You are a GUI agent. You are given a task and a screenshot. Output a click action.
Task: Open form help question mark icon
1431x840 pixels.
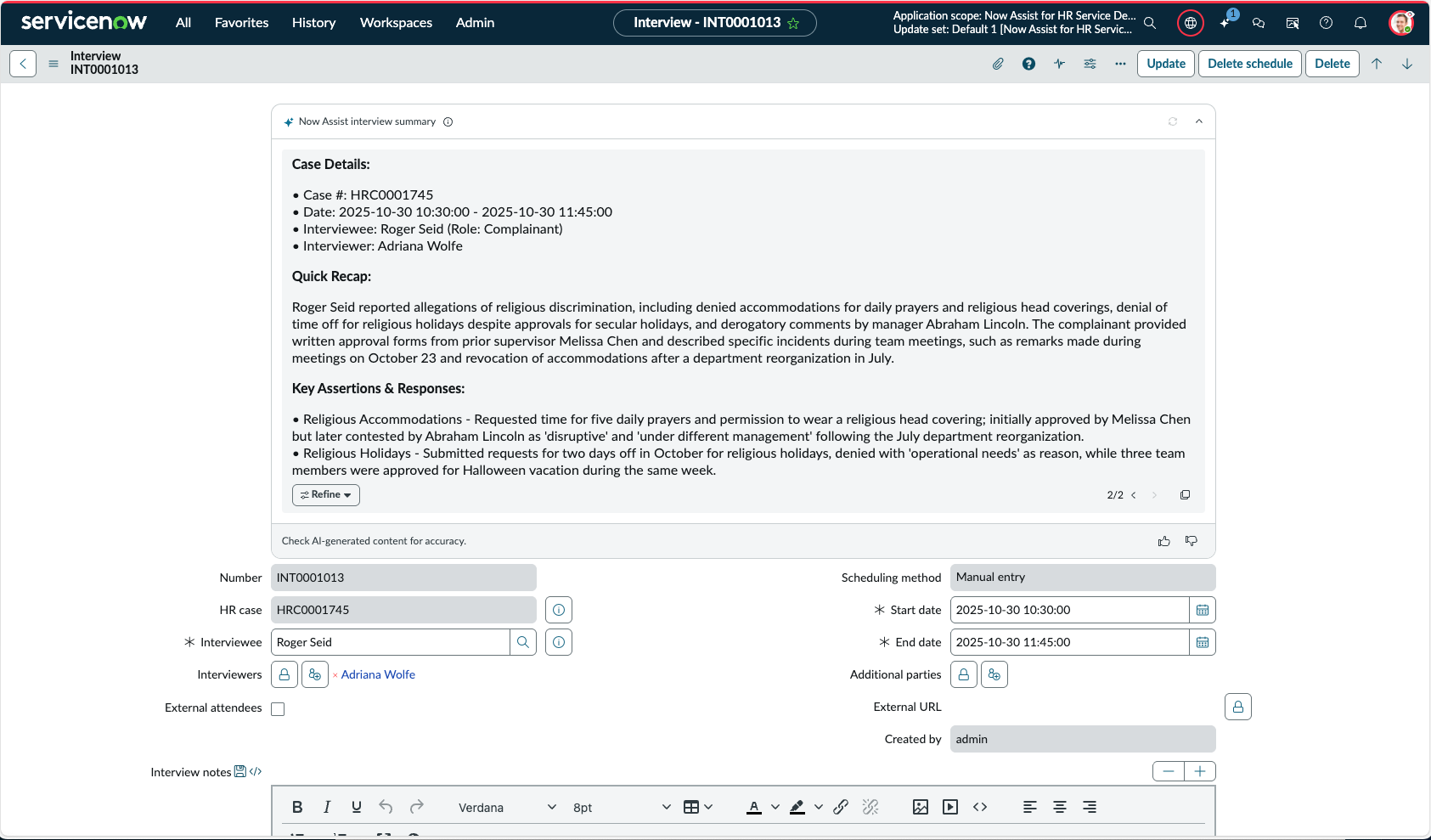point(1028,64)
